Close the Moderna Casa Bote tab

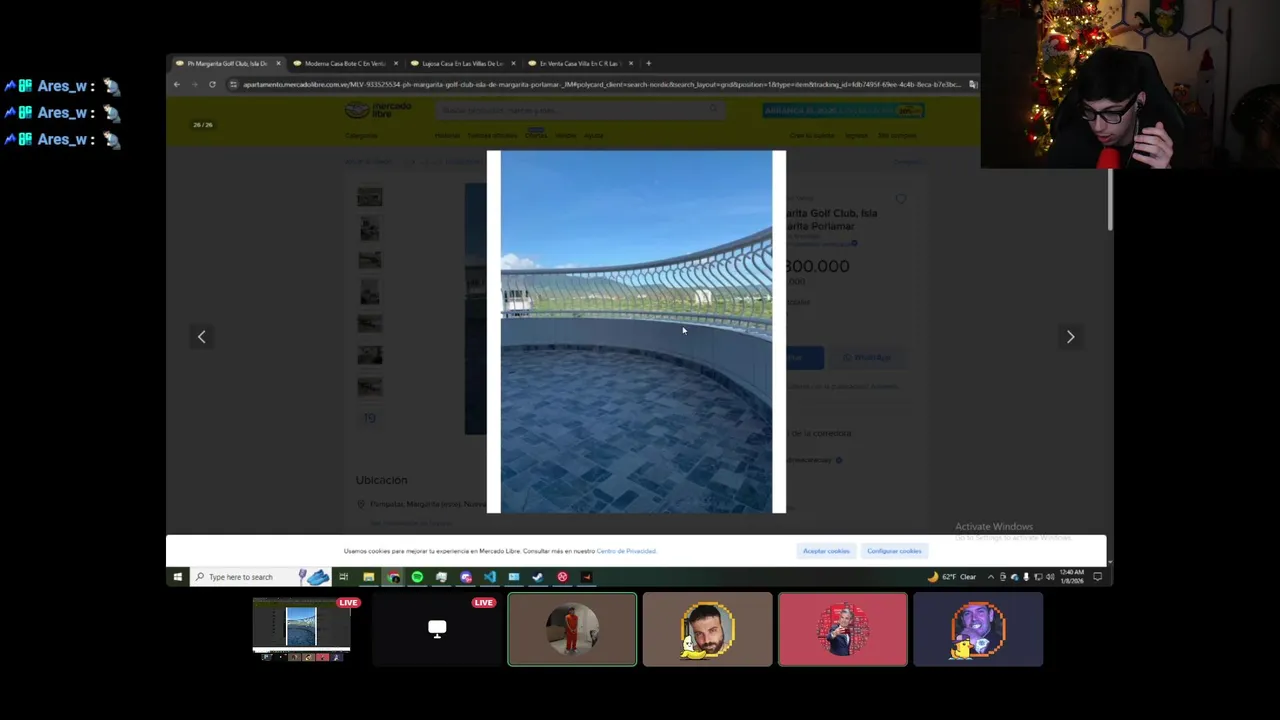click(396, 63)
